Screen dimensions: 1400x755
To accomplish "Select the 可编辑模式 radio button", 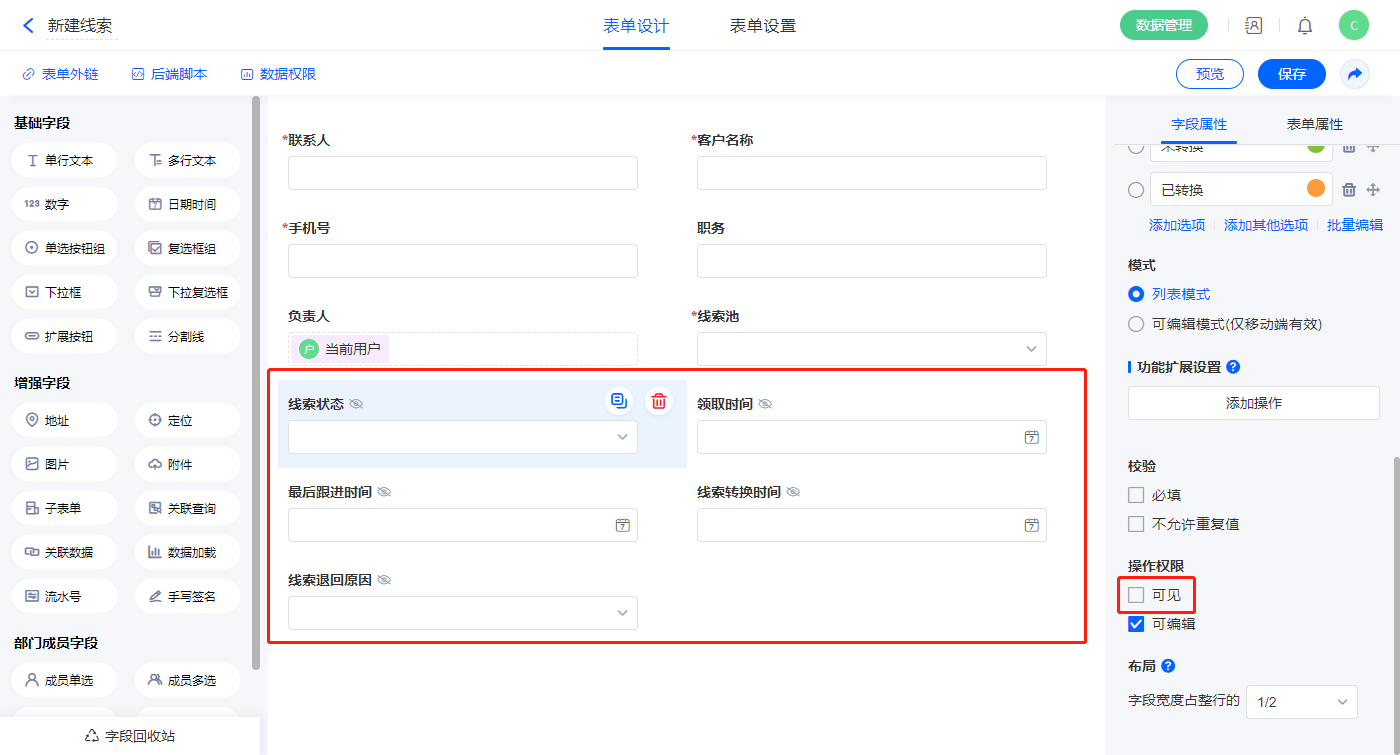I will (1136, 324).
